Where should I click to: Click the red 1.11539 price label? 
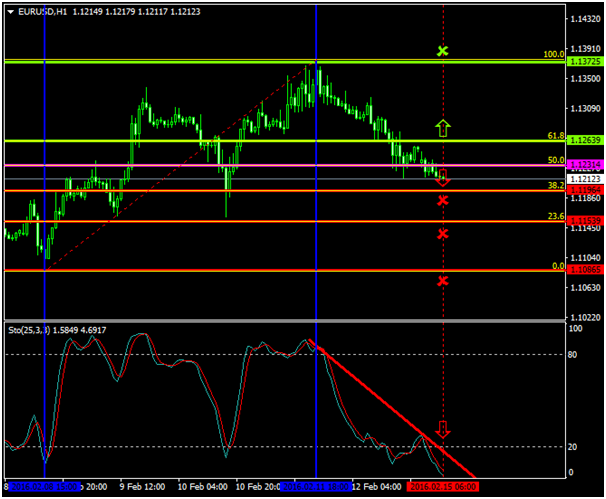point(583,220)
